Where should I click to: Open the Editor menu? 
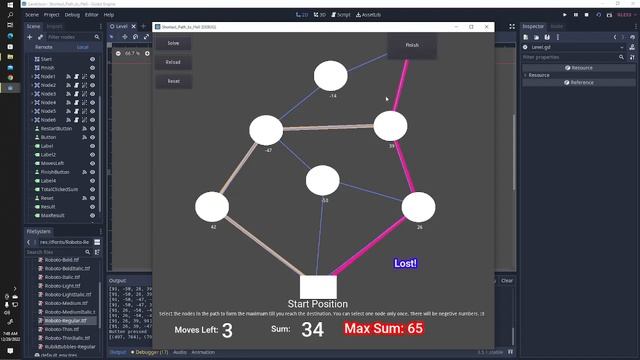point(91,15)
